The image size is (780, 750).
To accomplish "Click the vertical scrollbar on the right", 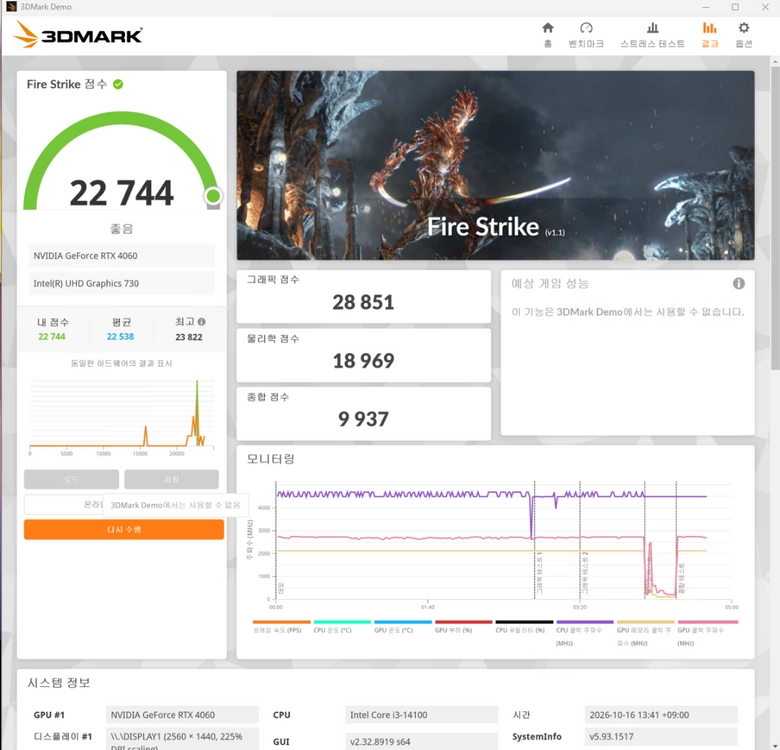I will [775, 219].
